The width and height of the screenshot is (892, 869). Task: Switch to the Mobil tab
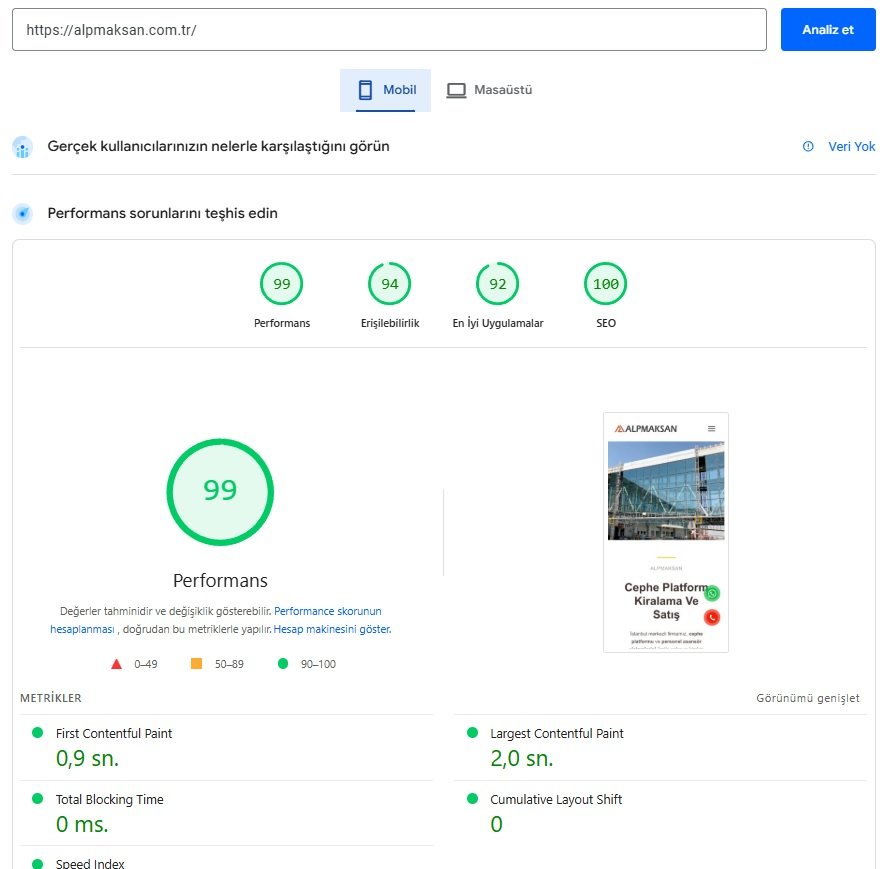[386, 90]
